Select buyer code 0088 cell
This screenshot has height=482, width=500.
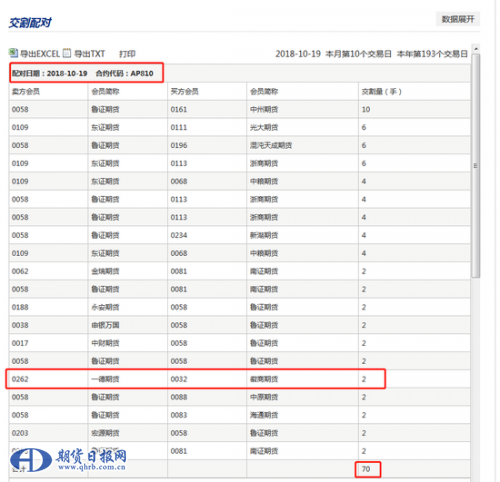coord(207,397)
